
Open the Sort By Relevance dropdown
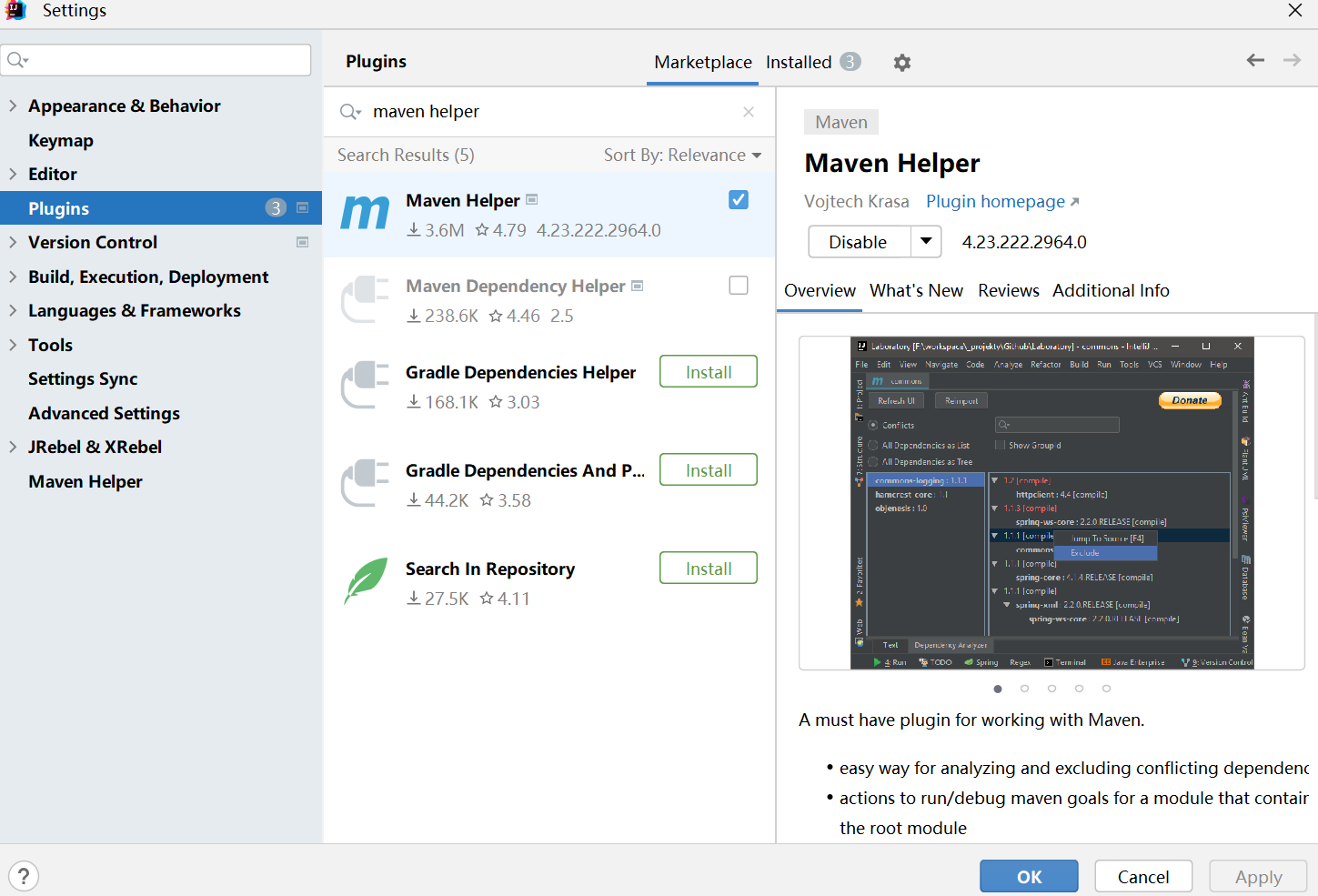pos(682,156)
